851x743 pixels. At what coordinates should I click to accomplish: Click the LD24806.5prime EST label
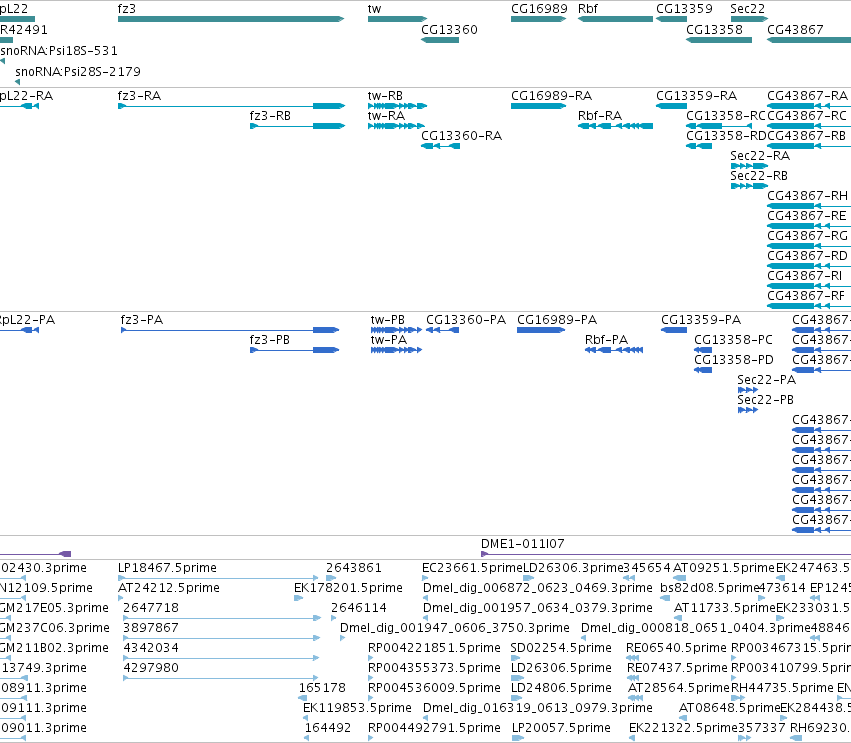pyautogui.click(x=562, y=688)
